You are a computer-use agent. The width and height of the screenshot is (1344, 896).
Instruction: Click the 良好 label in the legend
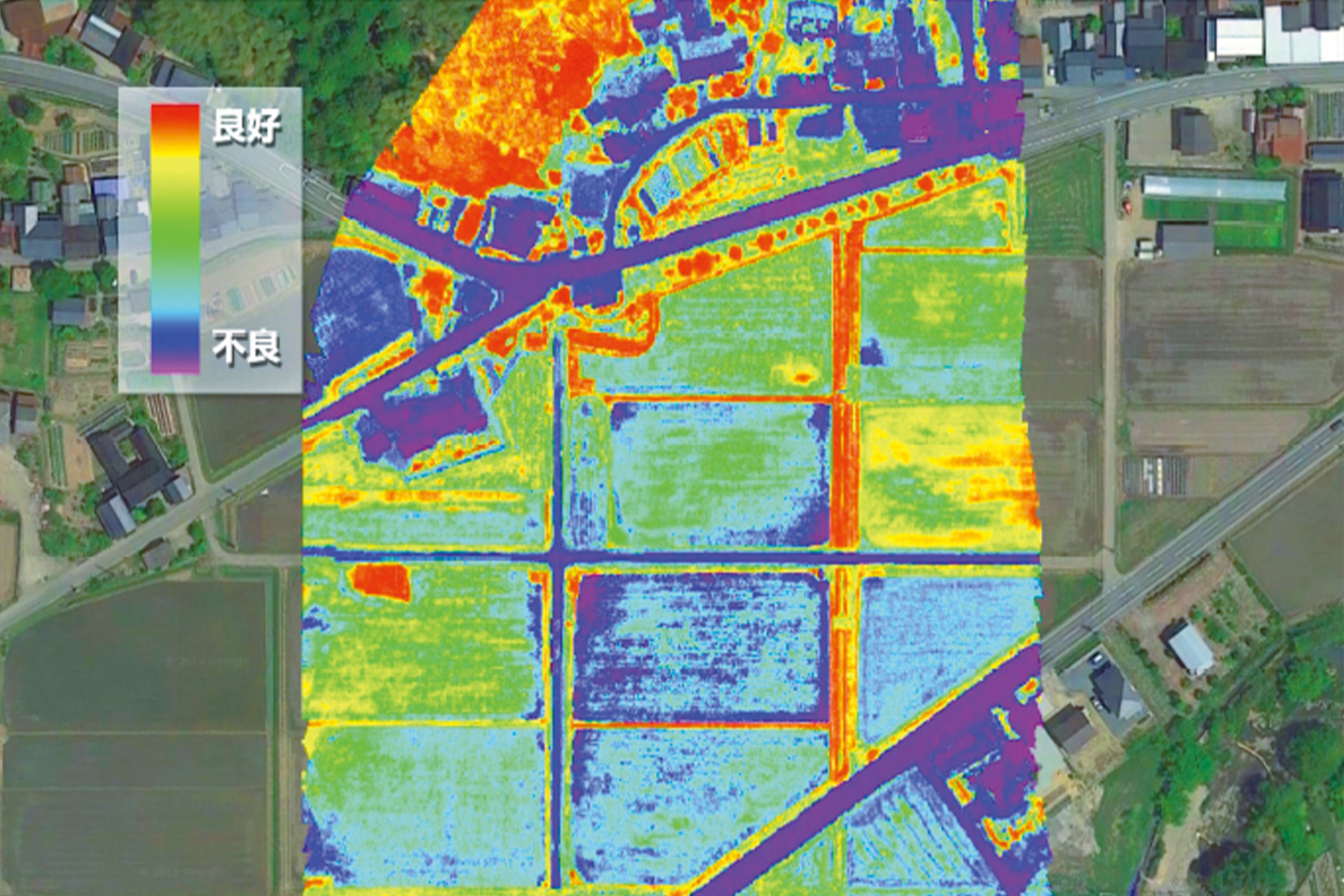pyautogui.click(x=246, y=126)
